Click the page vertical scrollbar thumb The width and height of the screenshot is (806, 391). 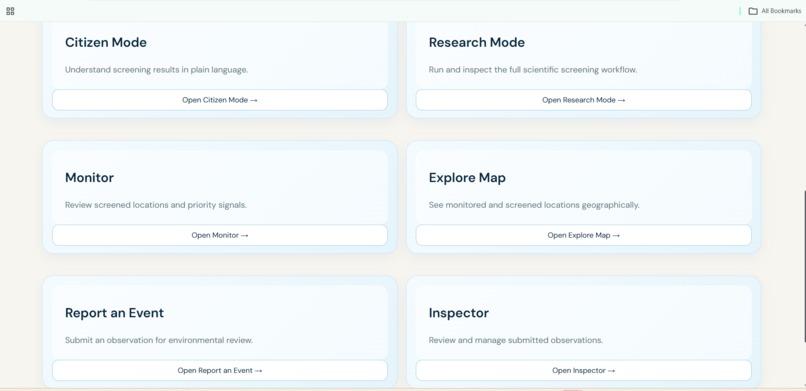click(x=804, y=266)
